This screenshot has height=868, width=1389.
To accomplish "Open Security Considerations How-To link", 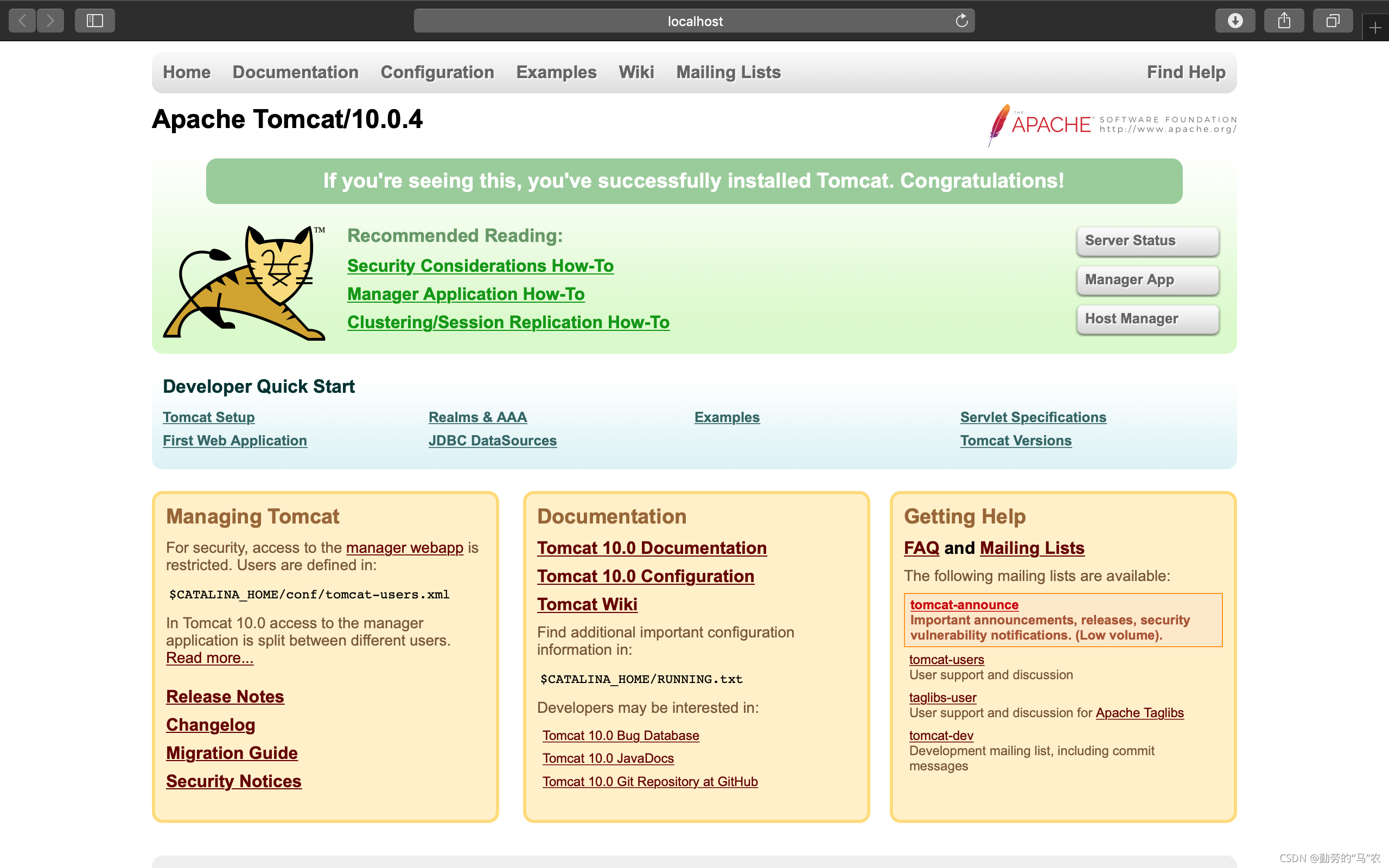I will click(480, 266).
